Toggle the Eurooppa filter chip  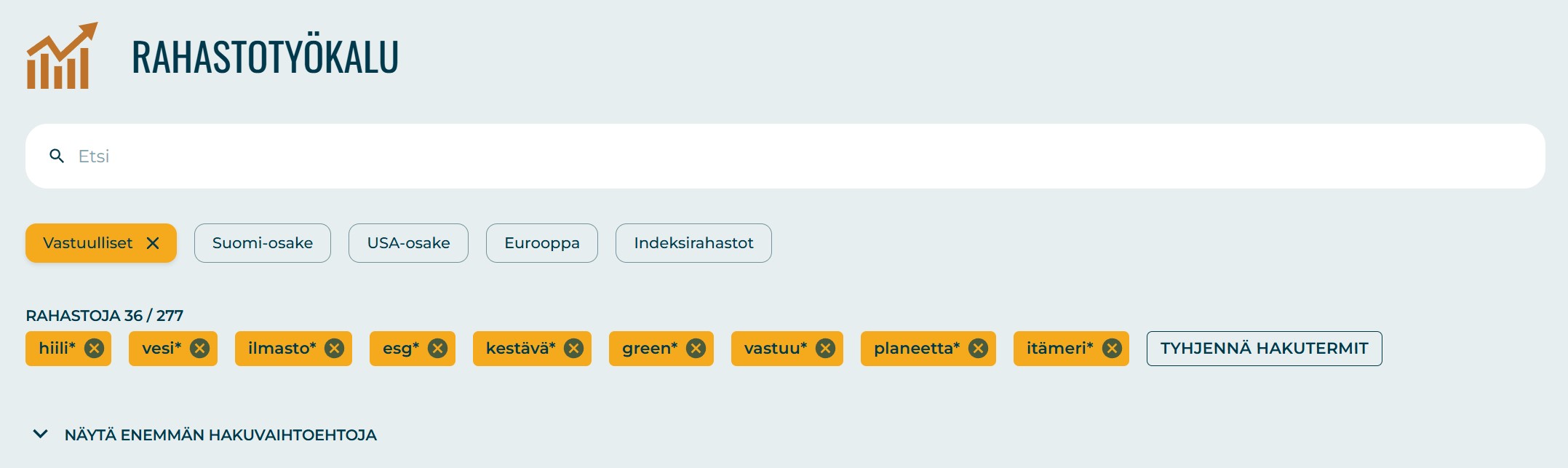click(542, 243)
